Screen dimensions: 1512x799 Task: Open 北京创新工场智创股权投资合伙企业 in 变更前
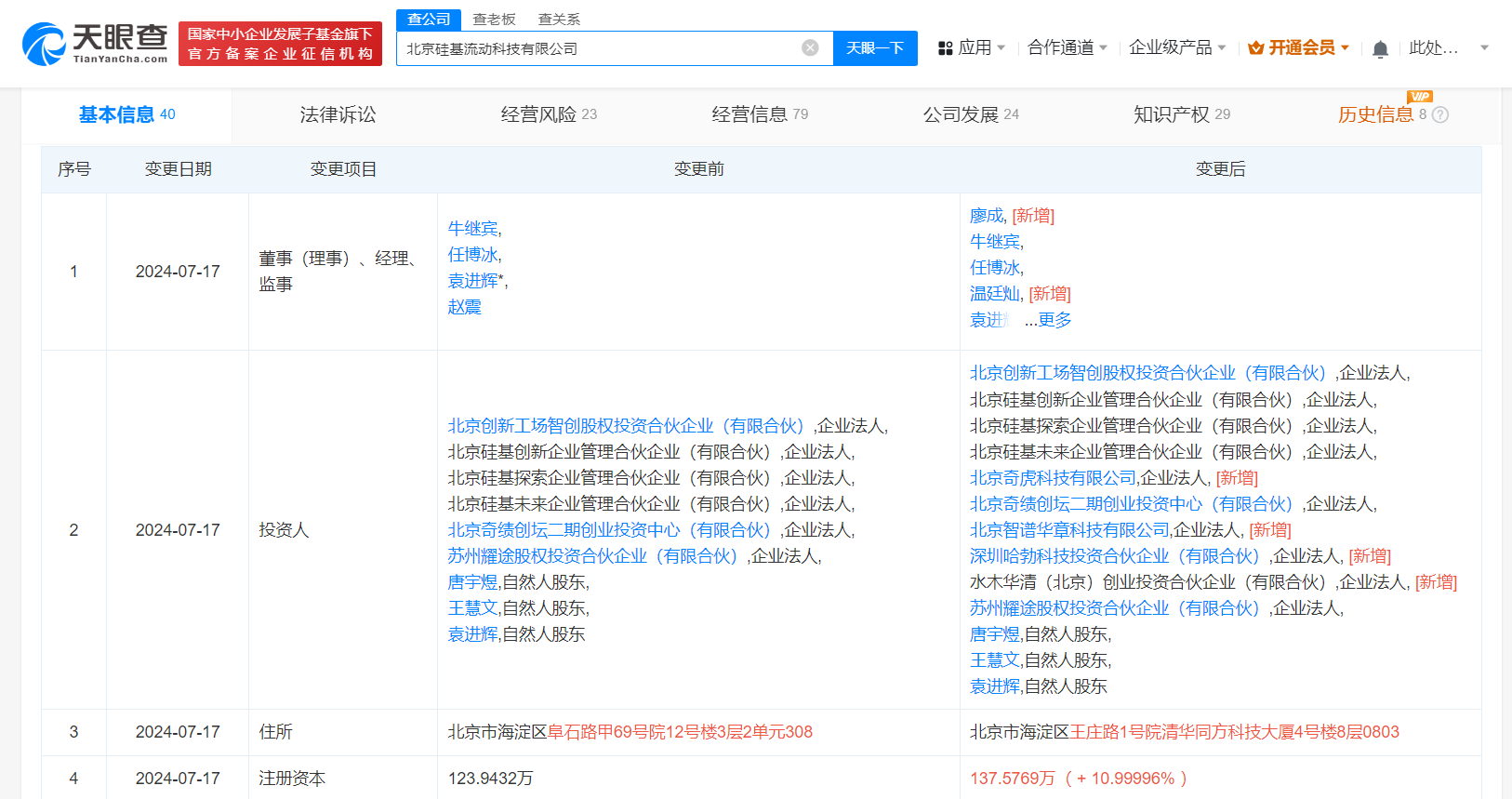click(626, 426)
